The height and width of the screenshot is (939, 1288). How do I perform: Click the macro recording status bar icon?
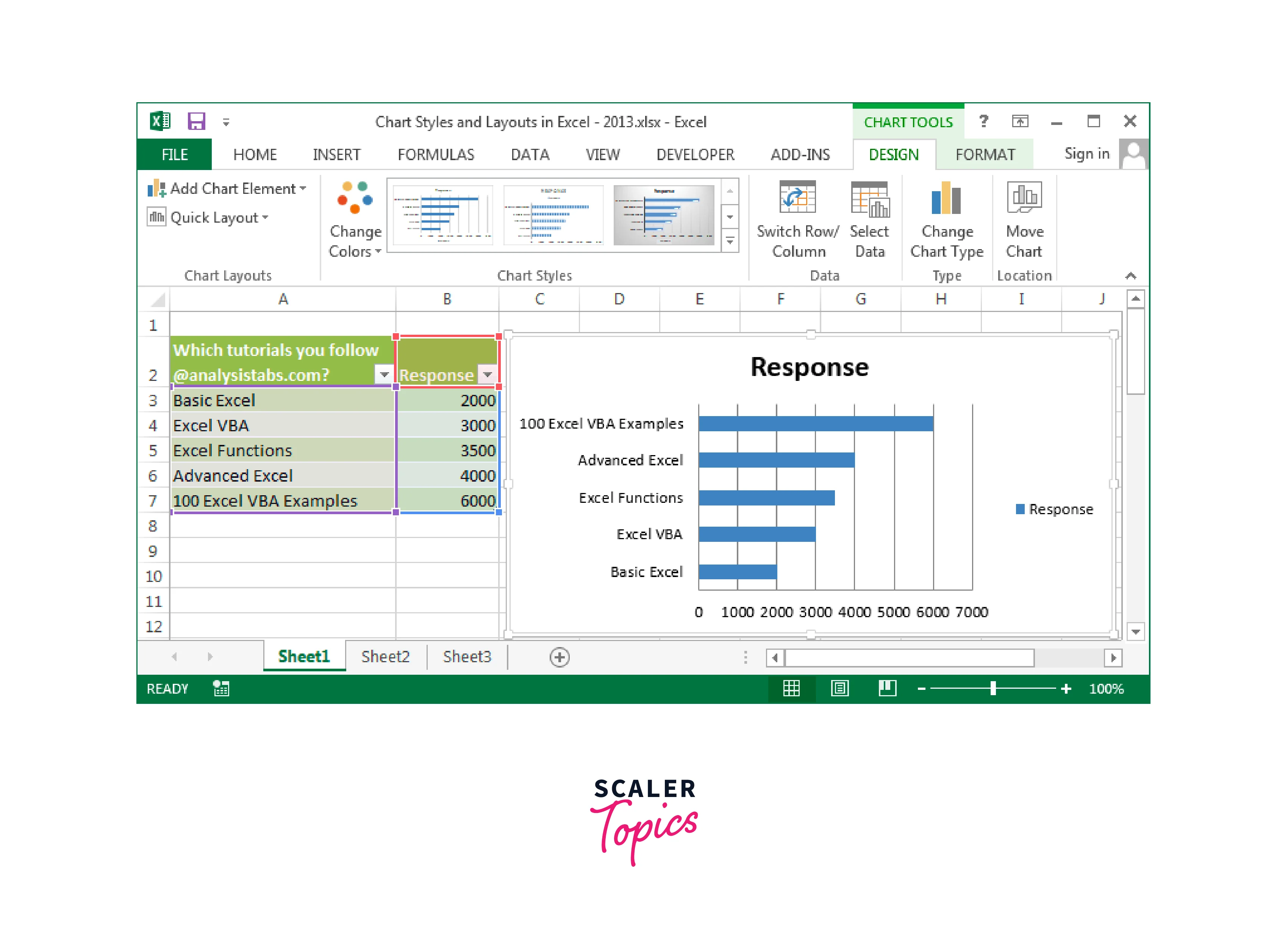tap(221, 689)
